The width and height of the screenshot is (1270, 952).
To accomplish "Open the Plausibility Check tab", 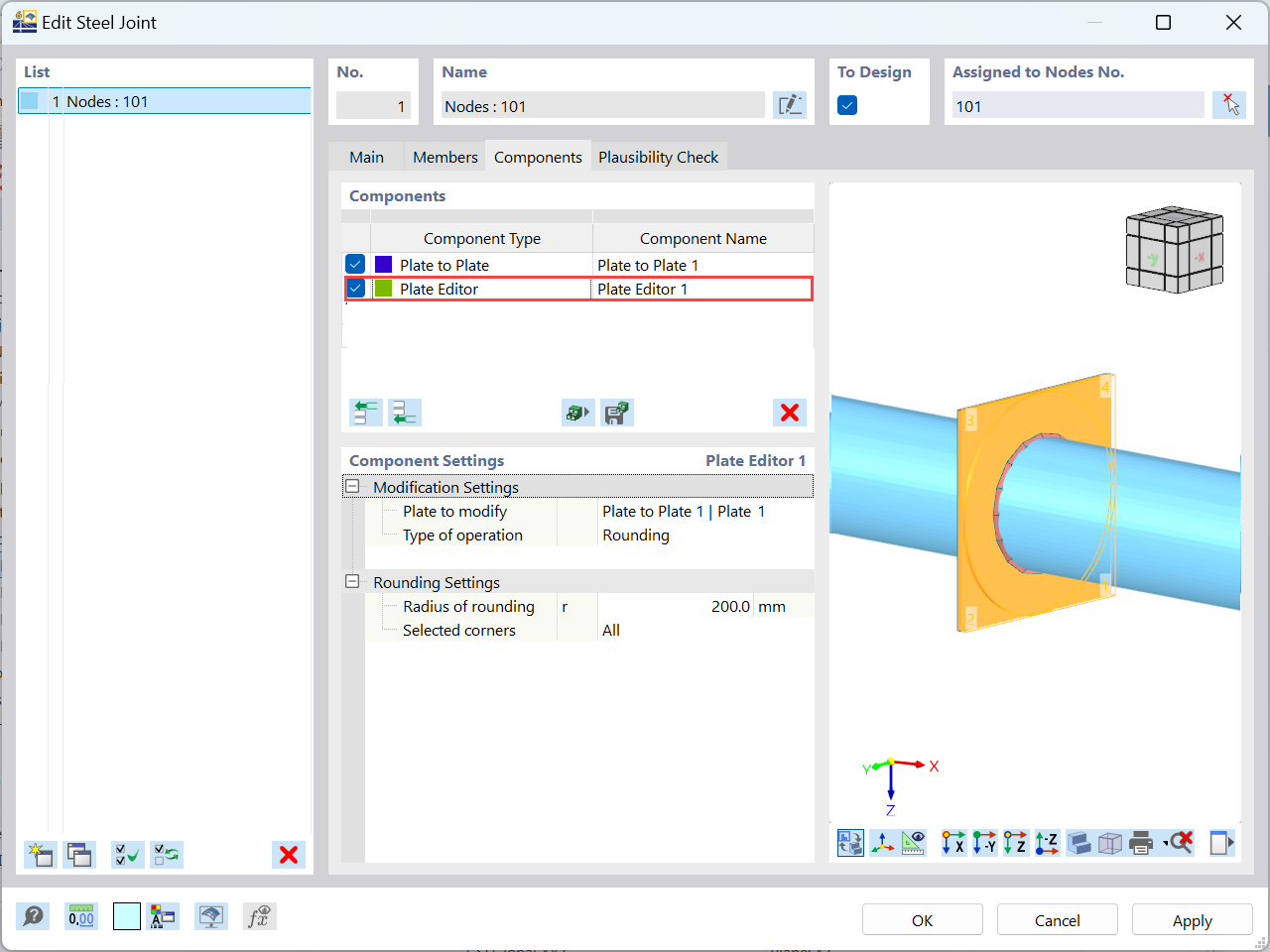I will pos(659,156).
